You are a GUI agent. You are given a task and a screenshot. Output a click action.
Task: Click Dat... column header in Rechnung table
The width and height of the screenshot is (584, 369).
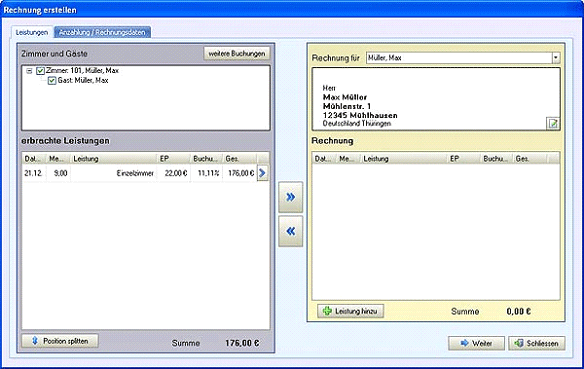point(324,159)
